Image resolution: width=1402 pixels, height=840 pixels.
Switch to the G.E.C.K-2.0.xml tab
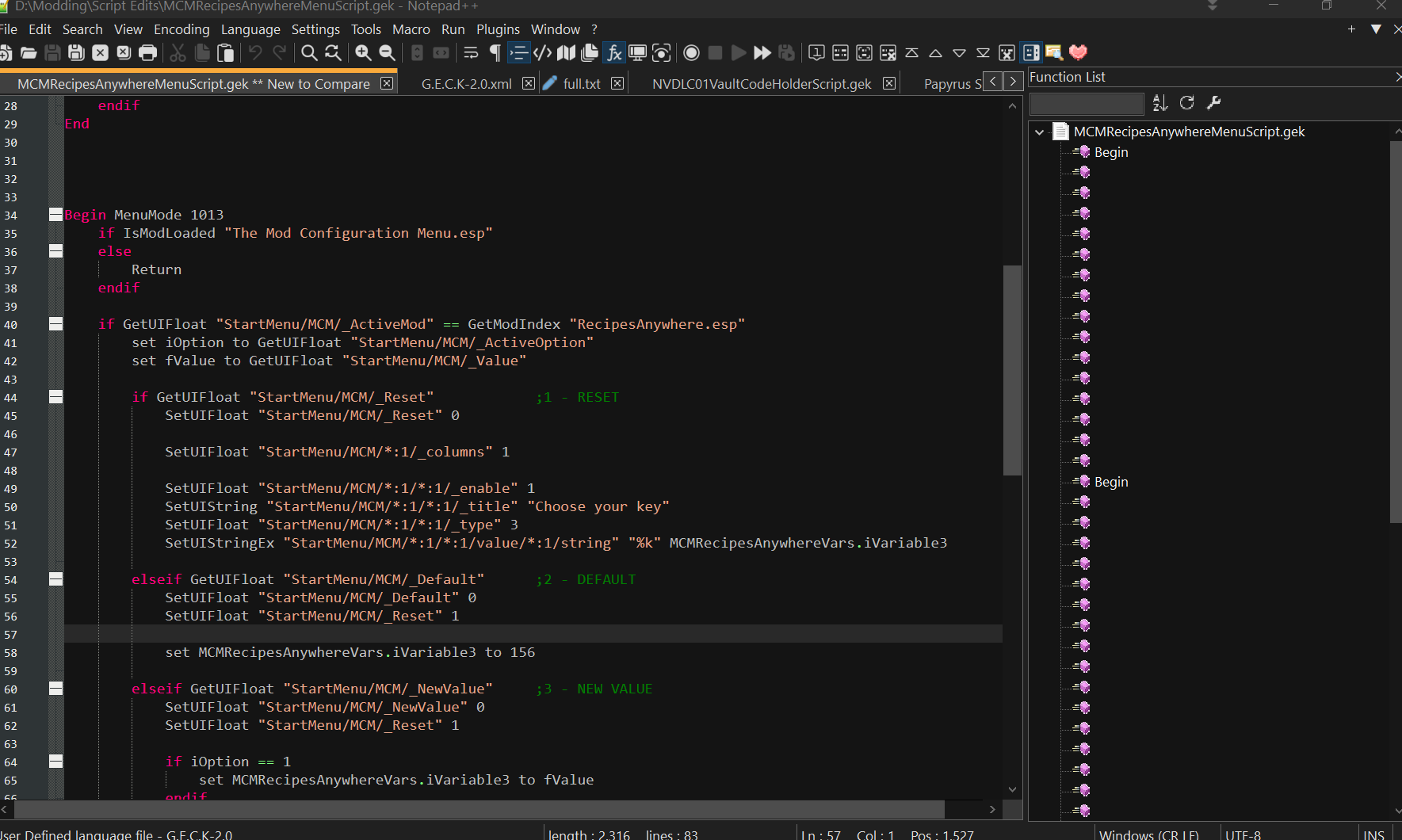point(467,84)
